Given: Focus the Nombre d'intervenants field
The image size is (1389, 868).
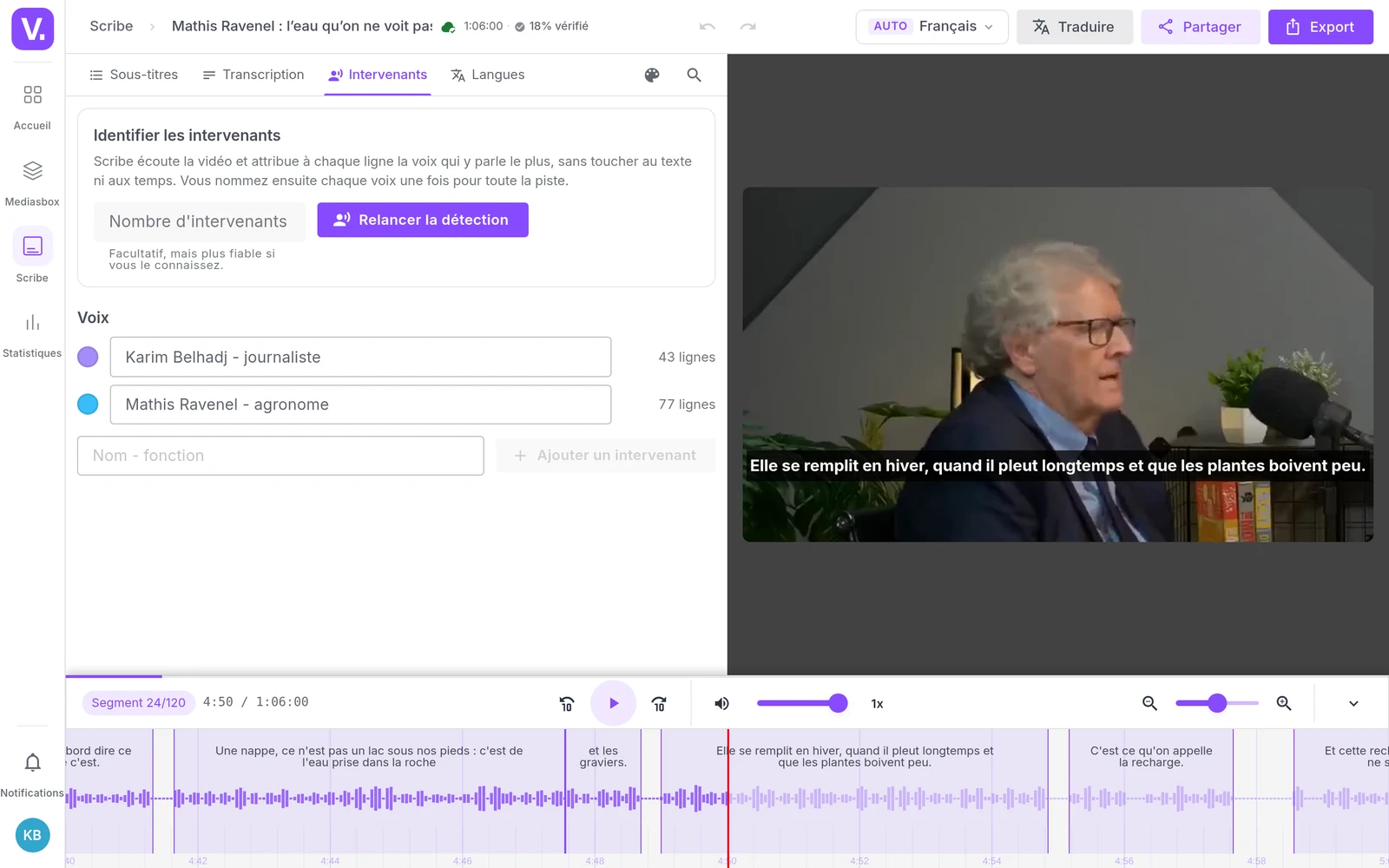Looking at the screenshot, I should click(199, 222).
